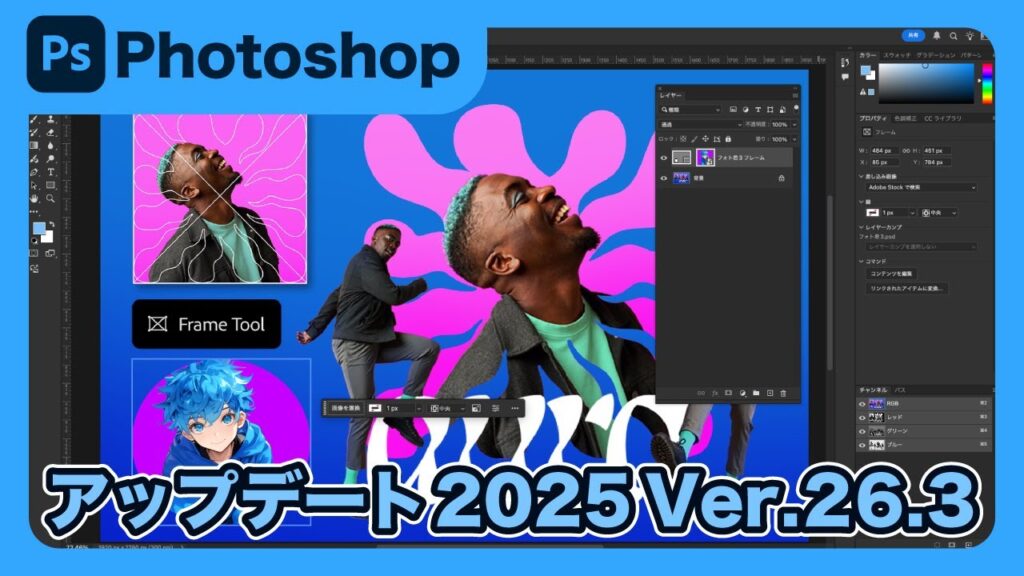
Task: Open the blend mode dropdown
Action: pos(701,124)
